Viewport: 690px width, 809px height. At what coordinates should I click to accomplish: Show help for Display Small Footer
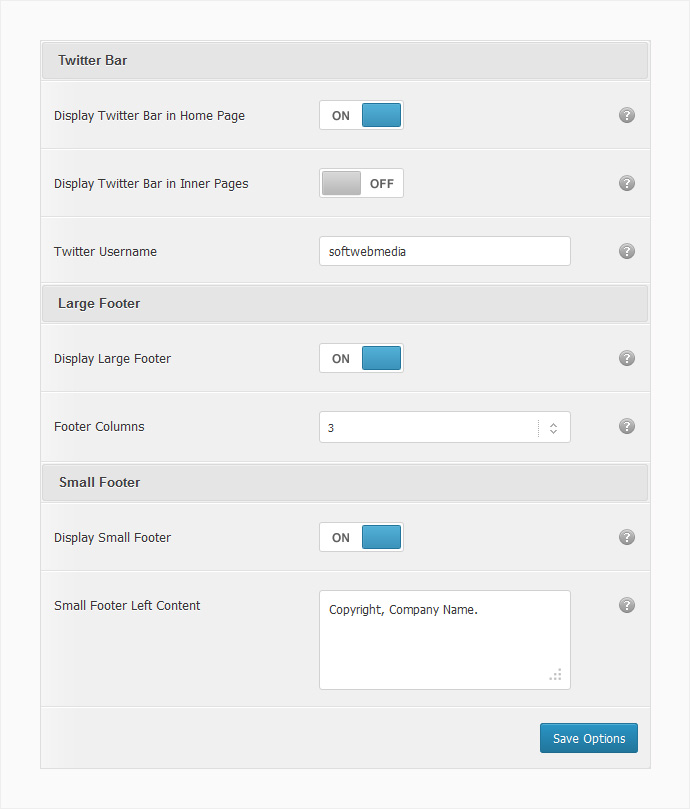(627, 537)
